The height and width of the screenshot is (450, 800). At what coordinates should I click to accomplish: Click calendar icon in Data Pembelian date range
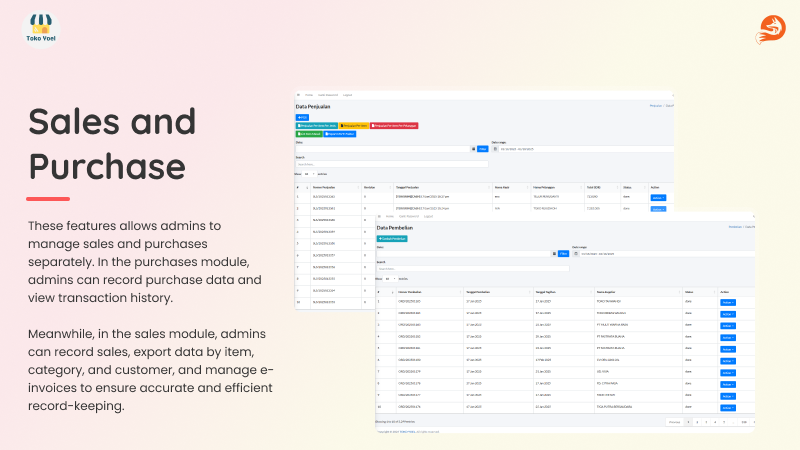[576, 254]
